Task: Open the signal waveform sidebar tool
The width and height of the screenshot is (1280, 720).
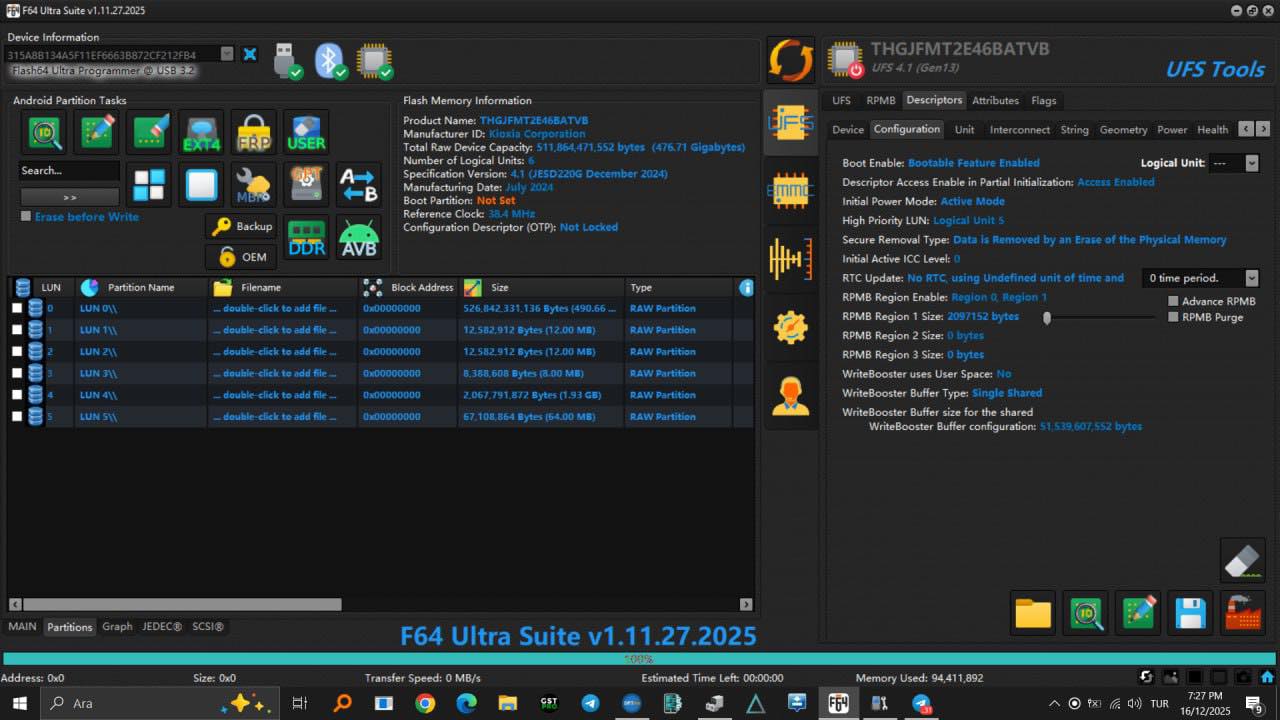Action: pos(790,259)
